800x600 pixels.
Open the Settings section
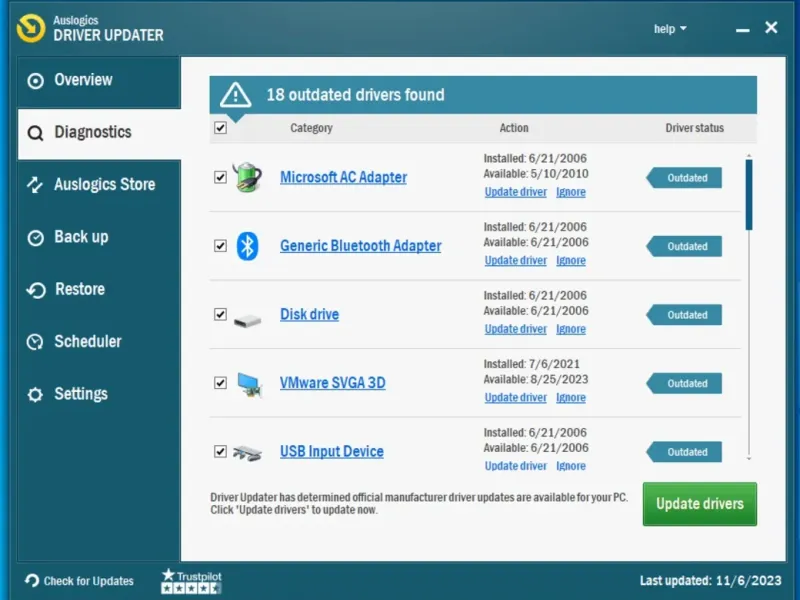click(99, 394)
